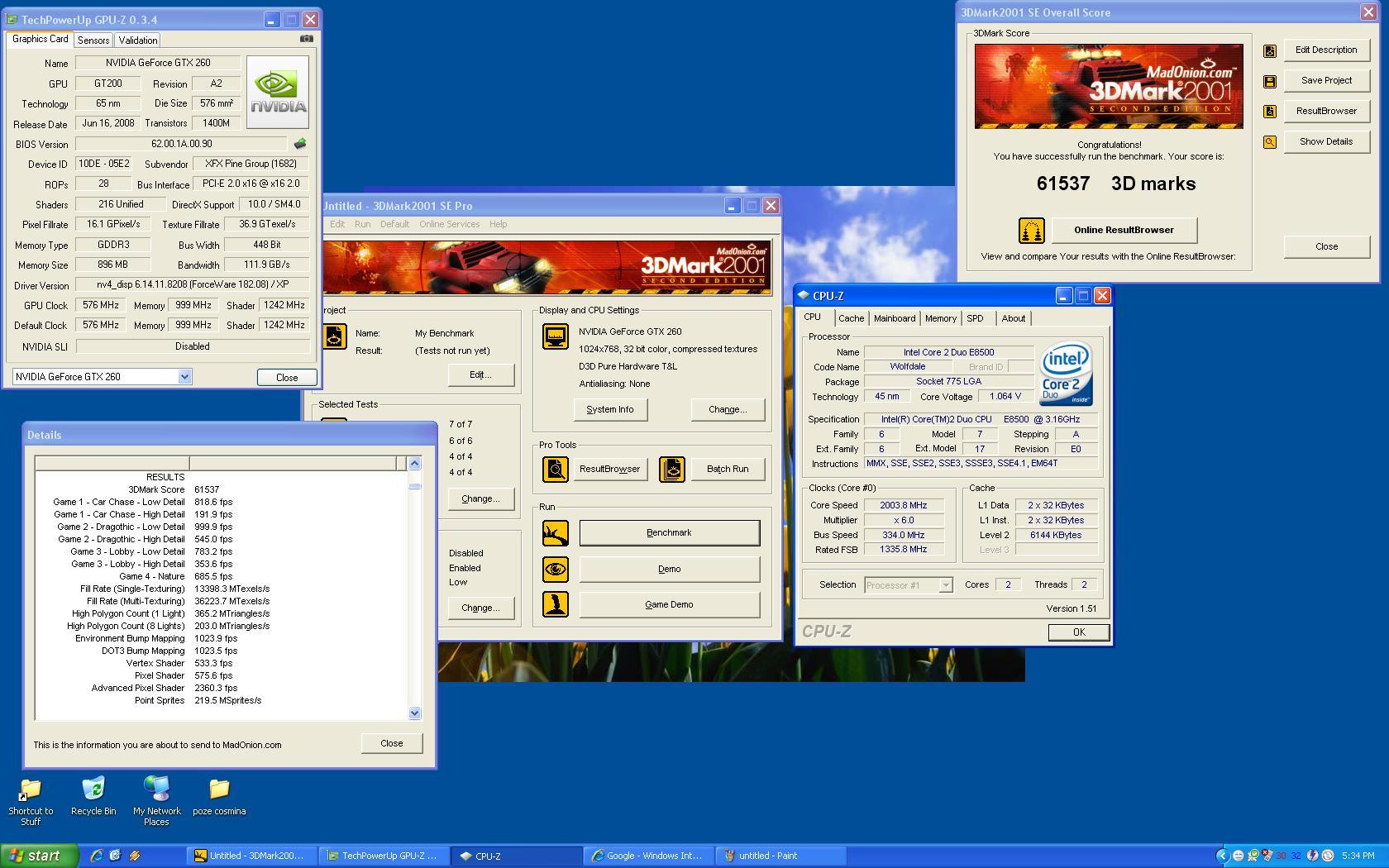The width and height of the screenshot is (1389, 868).
Task: Click the display settings monitor icon
Action: click(555, 336)
